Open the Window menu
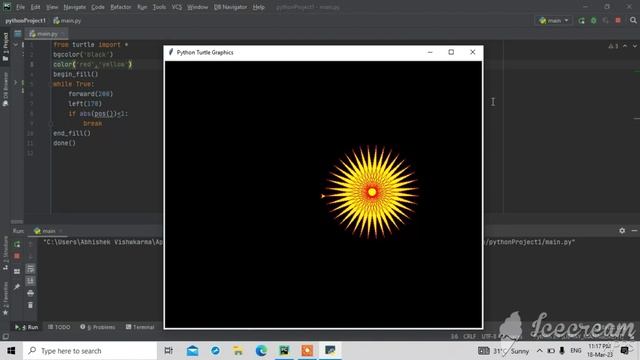The width and height of the screenshot is (640, 360). [198, 7]
